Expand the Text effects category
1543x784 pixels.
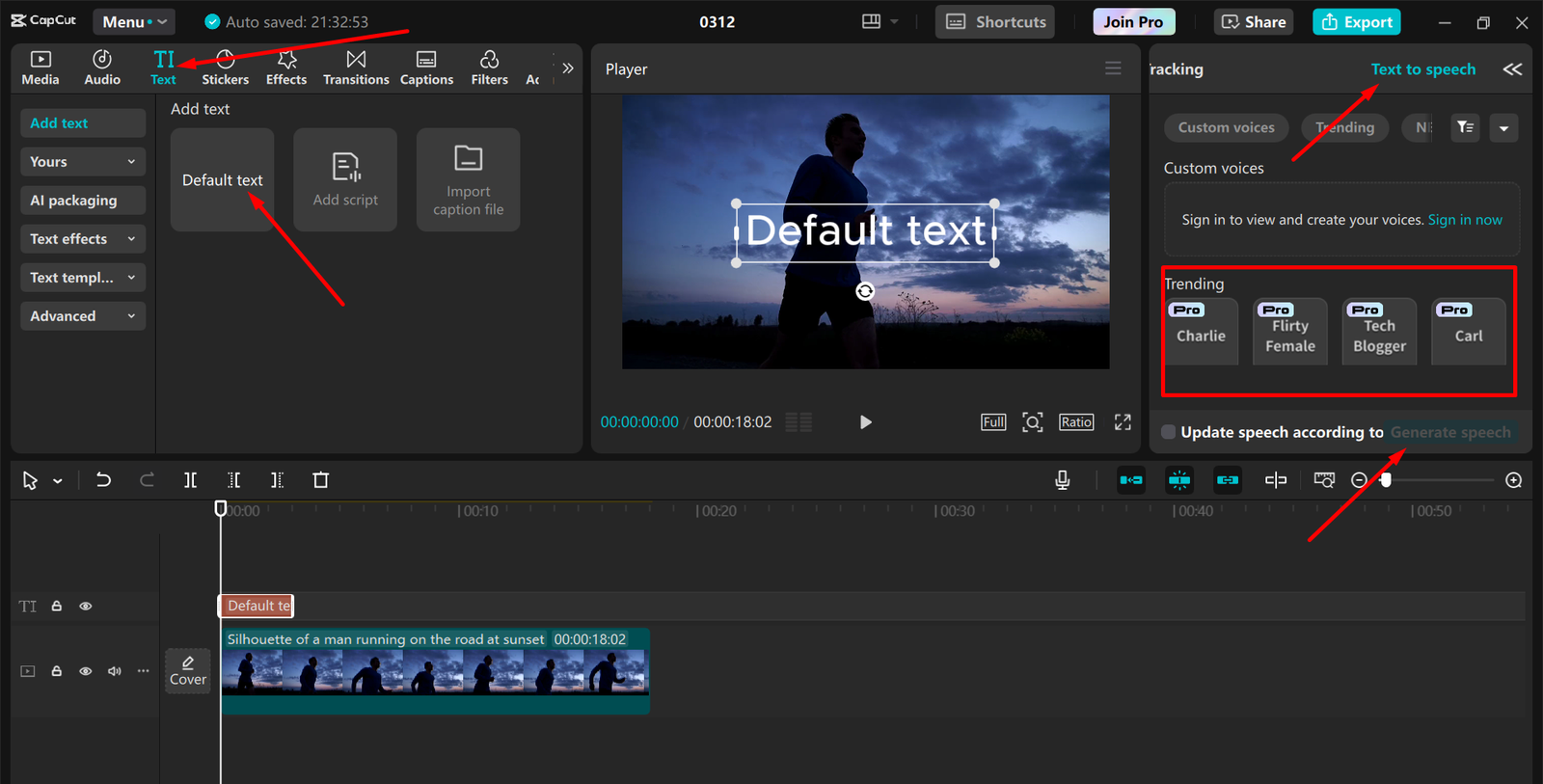[82, 239]
